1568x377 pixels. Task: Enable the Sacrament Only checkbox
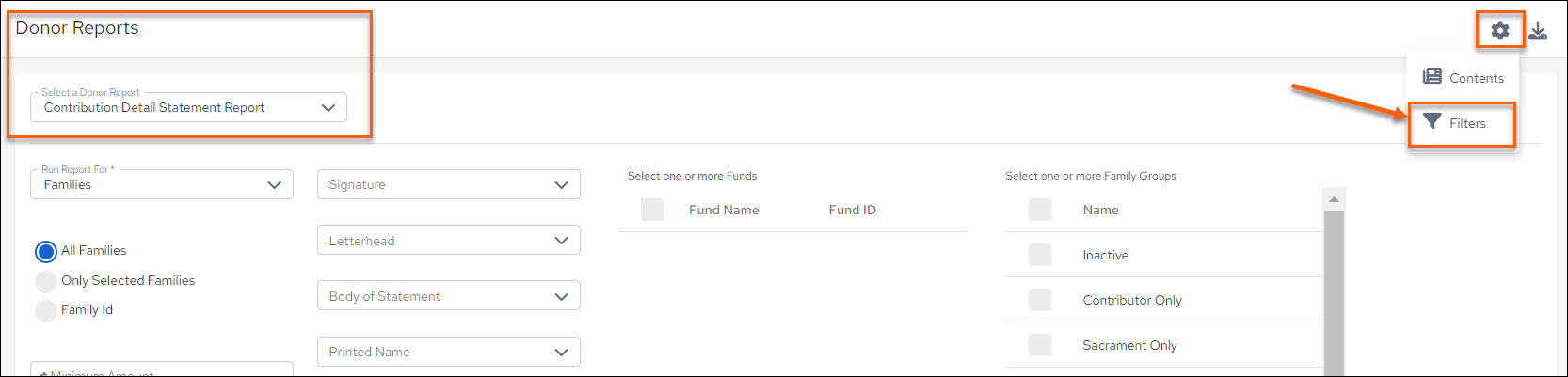1040,345
